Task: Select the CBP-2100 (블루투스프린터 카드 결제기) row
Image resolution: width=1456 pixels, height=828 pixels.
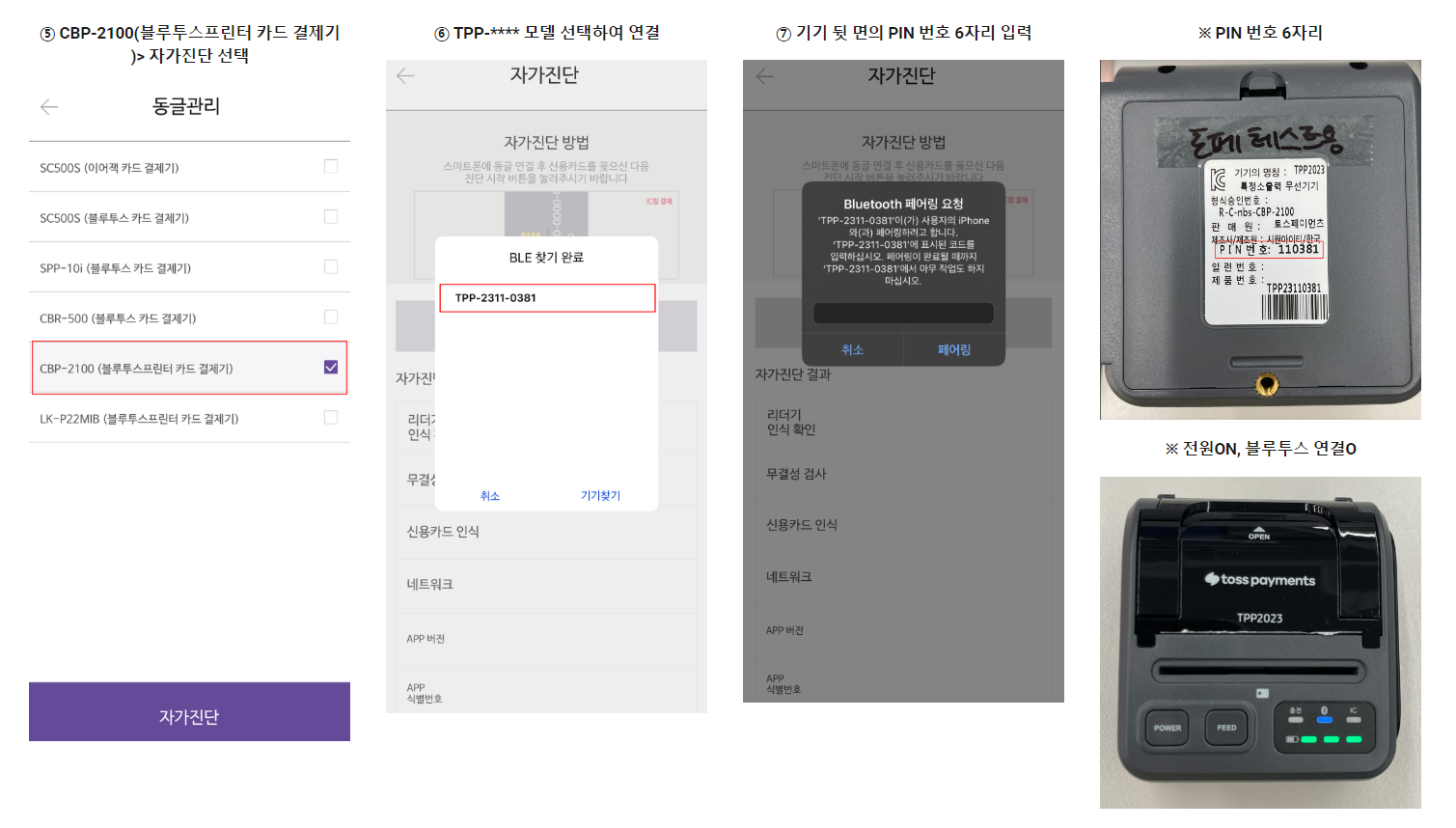Action: coord(189,368)
